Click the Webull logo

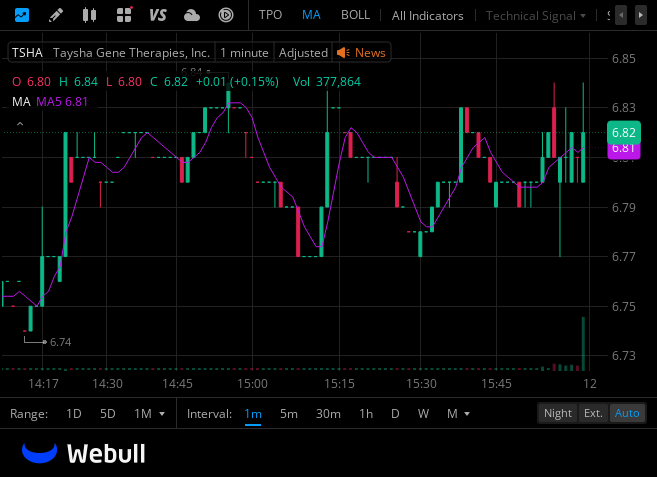click(84, 453)
